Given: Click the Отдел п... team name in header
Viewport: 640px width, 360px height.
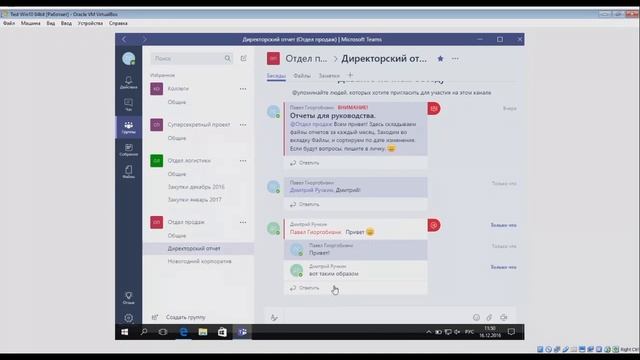Looking at the screenshot, I should 306,58.
